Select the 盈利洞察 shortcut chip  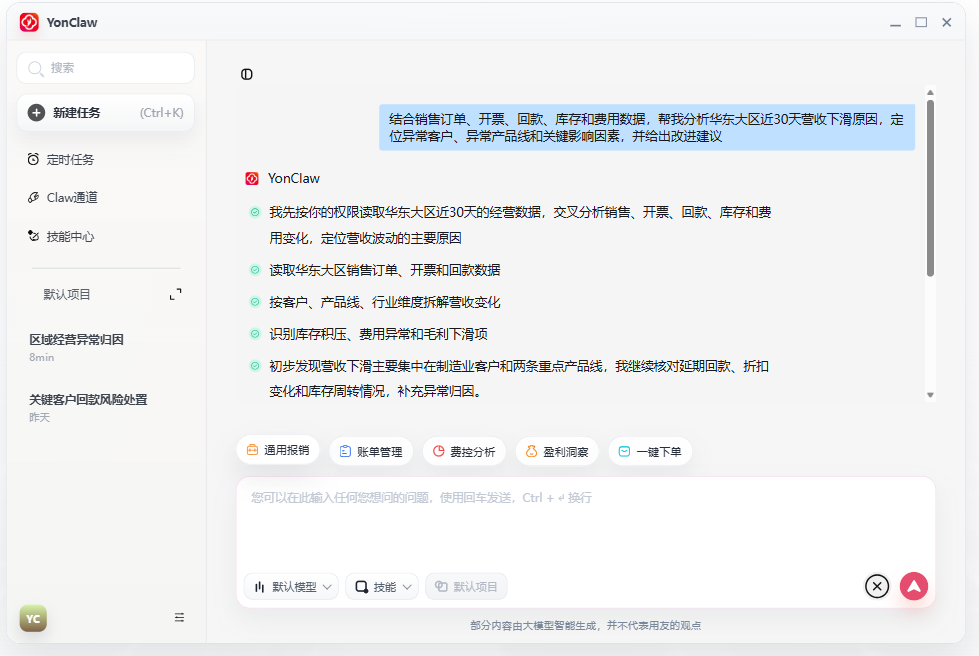(x=557, y=451)
